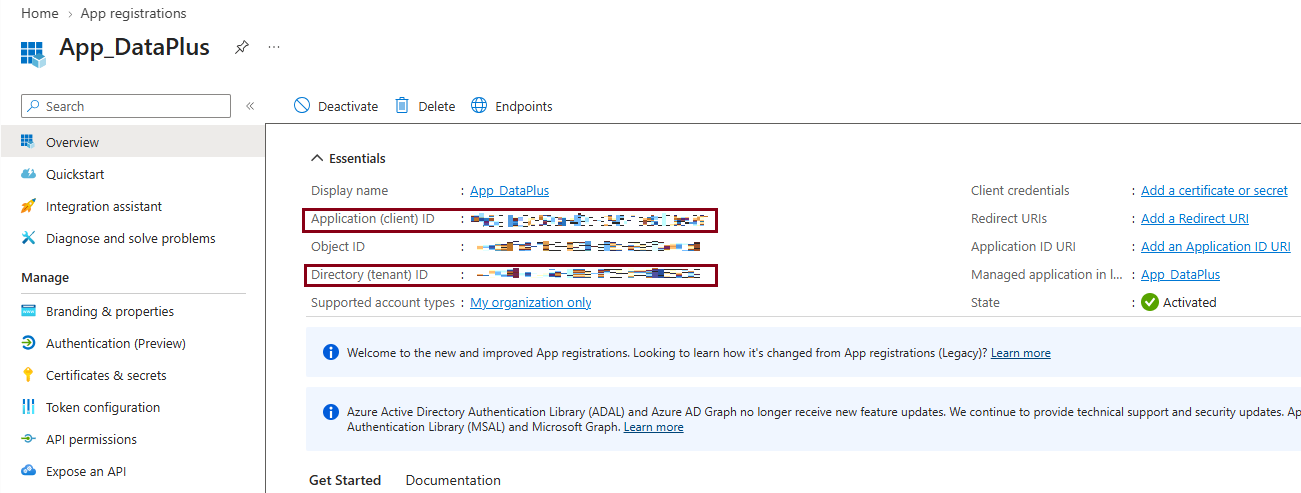The height and width of the screenshot is (493, 1301).
Task: Collapse the Essentials section chevron
Action: click(317, 158)
